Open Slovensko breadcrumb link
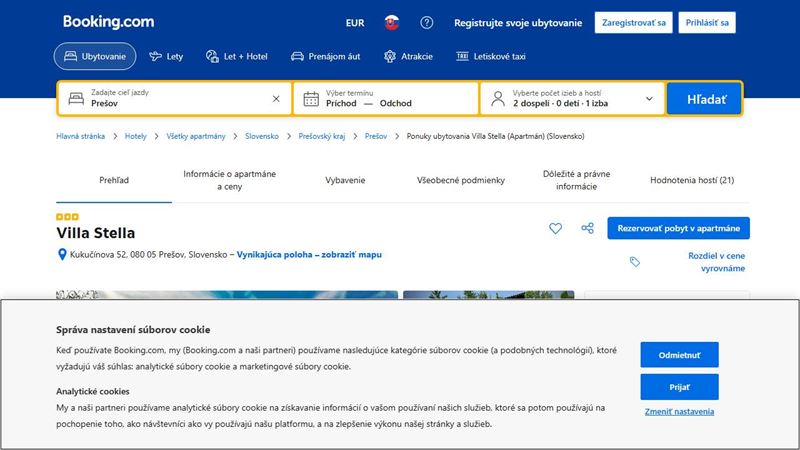The width and height of the screenshot is (800, 450). click(262, 136)
